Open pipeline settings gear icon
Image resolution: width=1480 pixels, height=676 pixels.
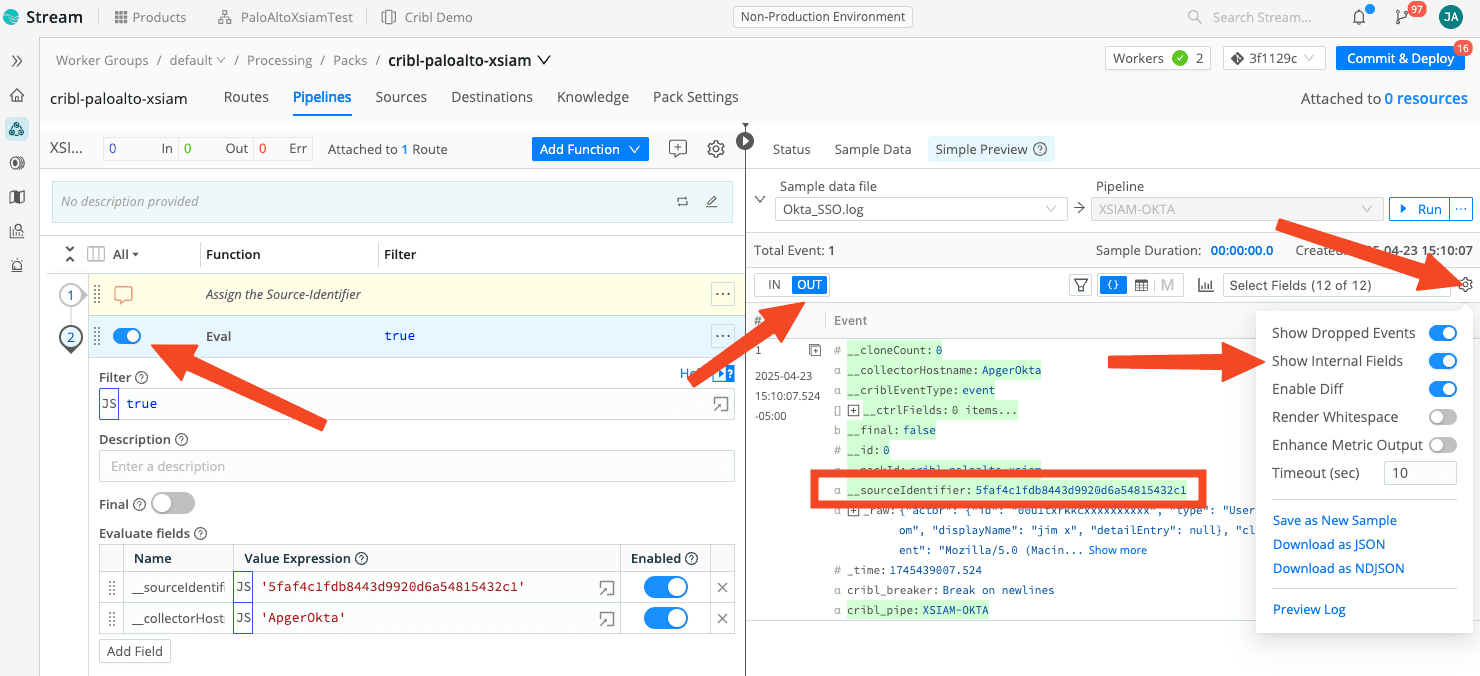click(x=716, y=149)
